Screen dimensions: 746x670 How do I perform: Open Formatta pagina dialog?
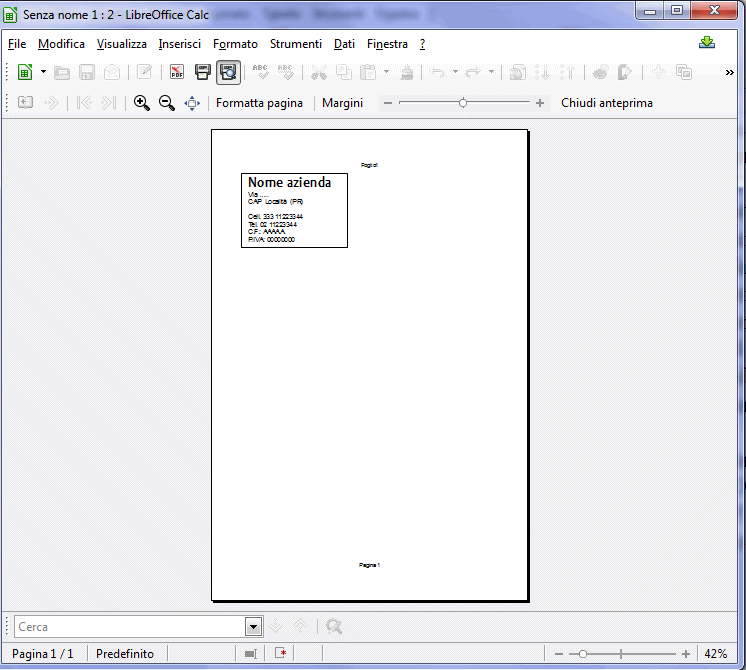click(259, 103)
